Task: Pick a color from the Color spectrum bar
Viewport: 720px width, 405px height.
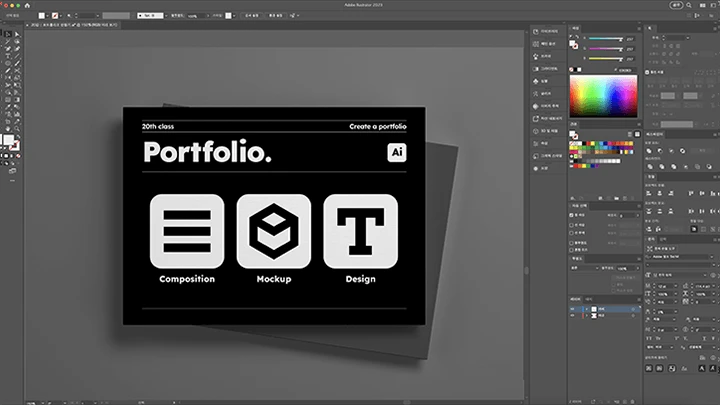Action: coord(603,96)
